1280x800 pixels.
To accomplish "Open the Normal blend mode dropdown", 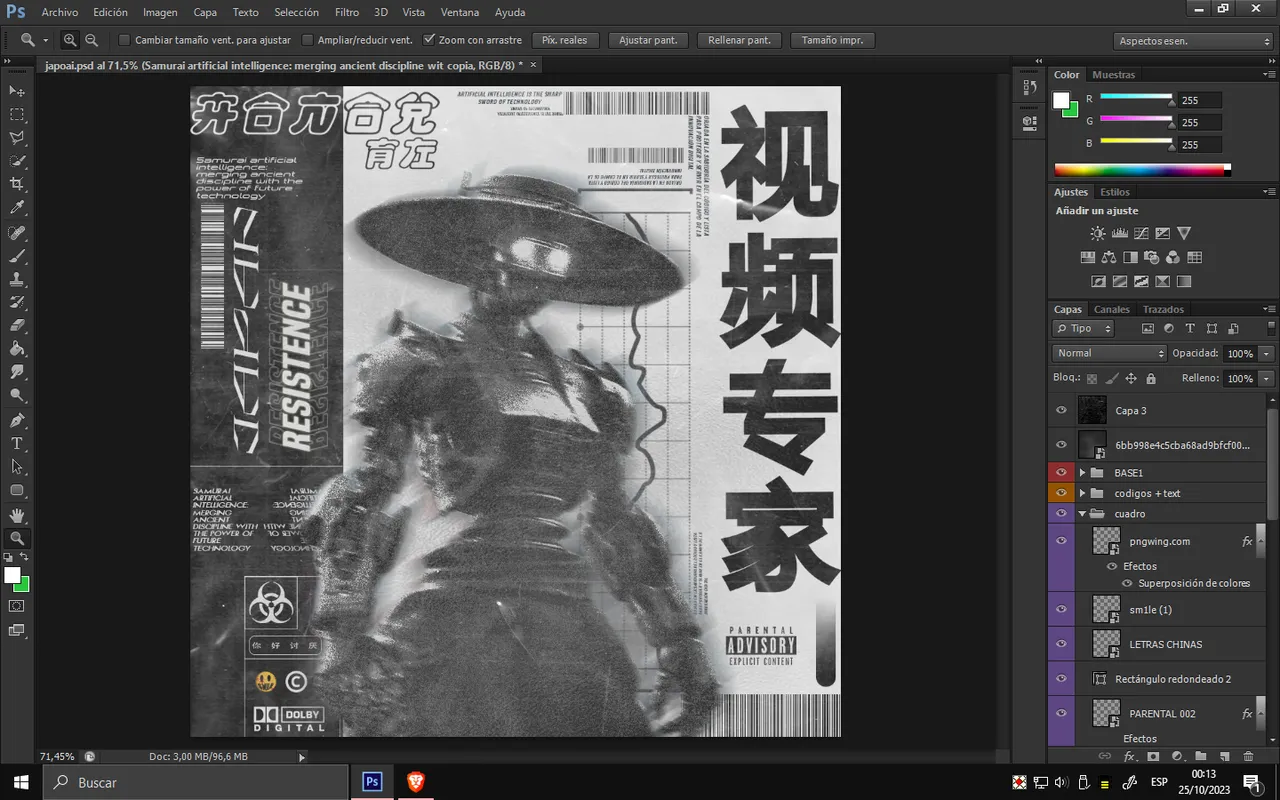I will click(1109, 353).
